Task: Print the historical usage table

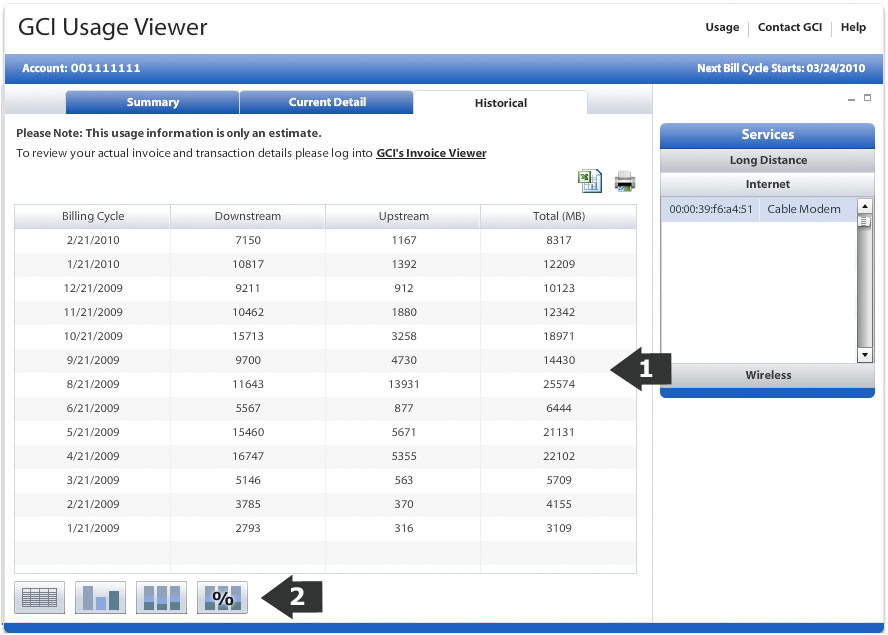Action: (625, 181)
